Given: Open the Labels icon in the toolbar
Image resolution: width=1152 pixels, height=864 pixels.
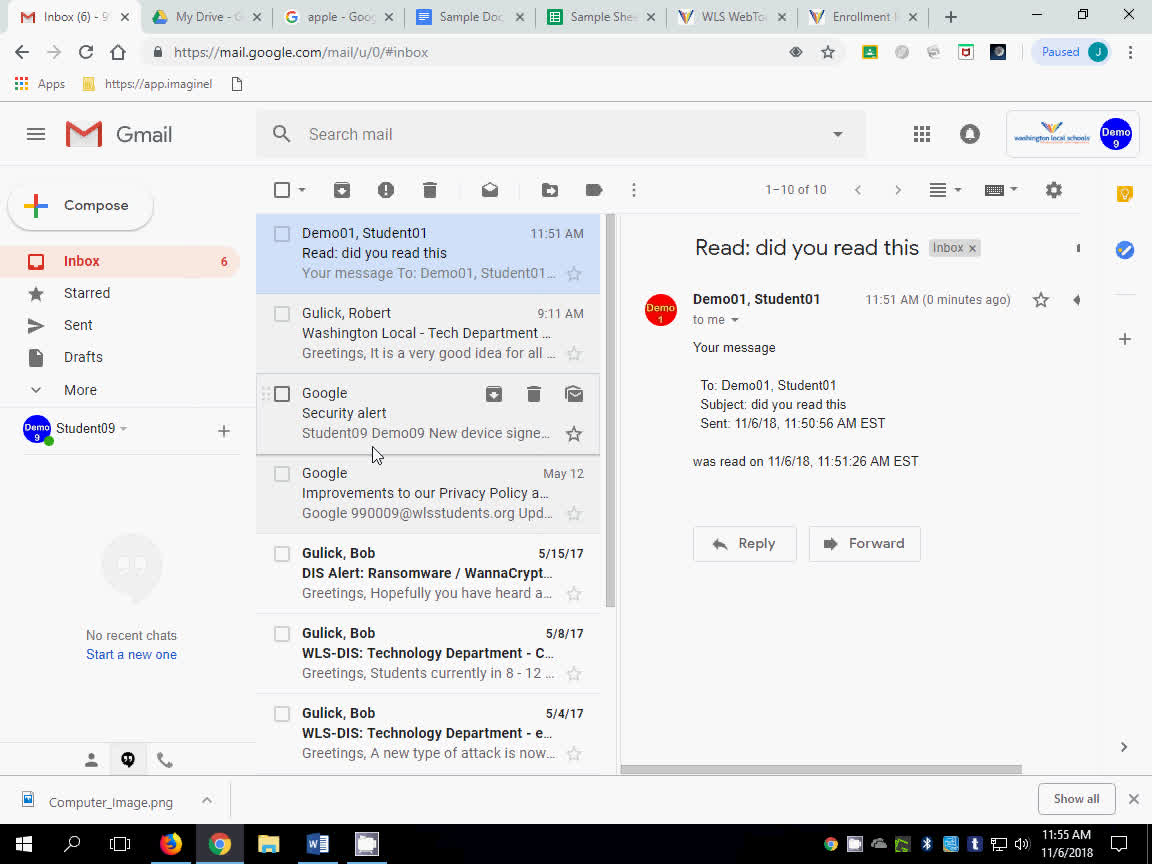Looking at the screenshot, I should click(593, 189).
